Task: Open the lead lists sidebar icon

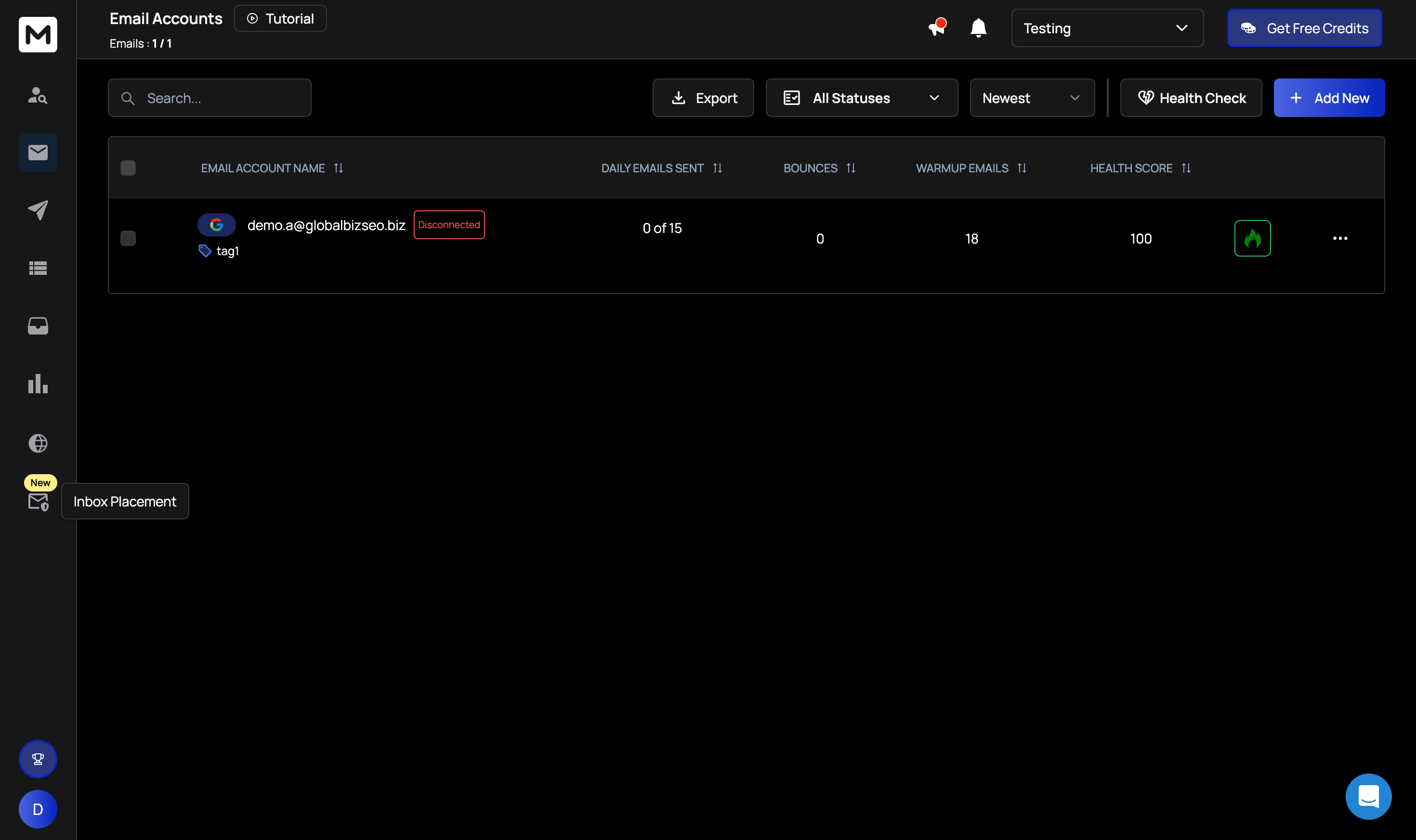Action: 38,268
